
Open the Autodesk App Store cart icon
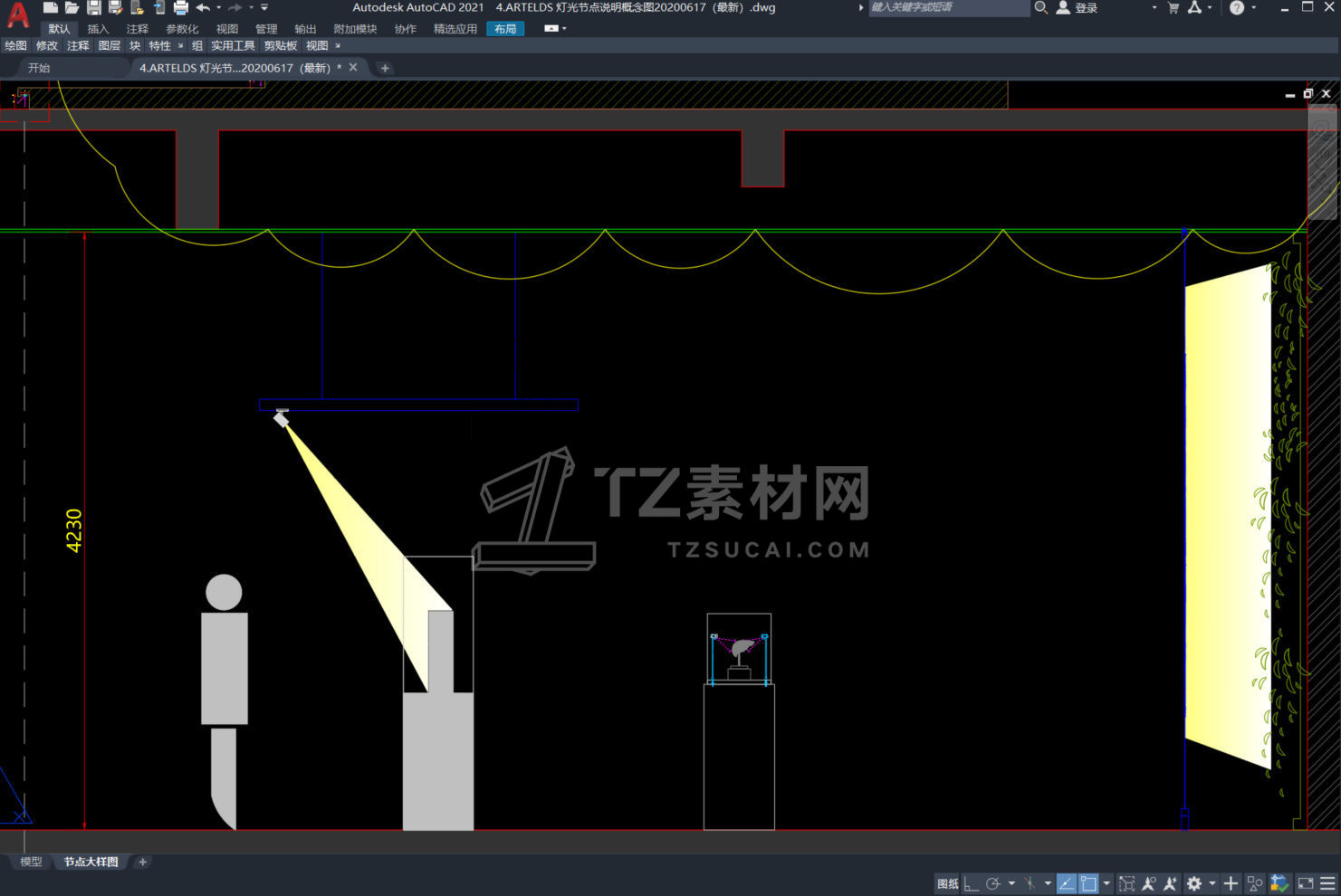pyautogui.click(x=1173, y=7)
